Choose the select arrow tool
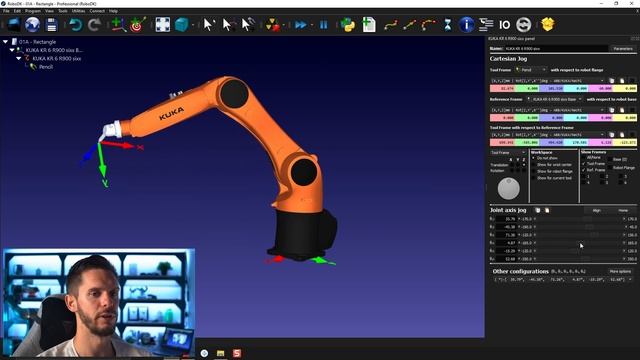The image size is (640, 360). pos(208,25)
